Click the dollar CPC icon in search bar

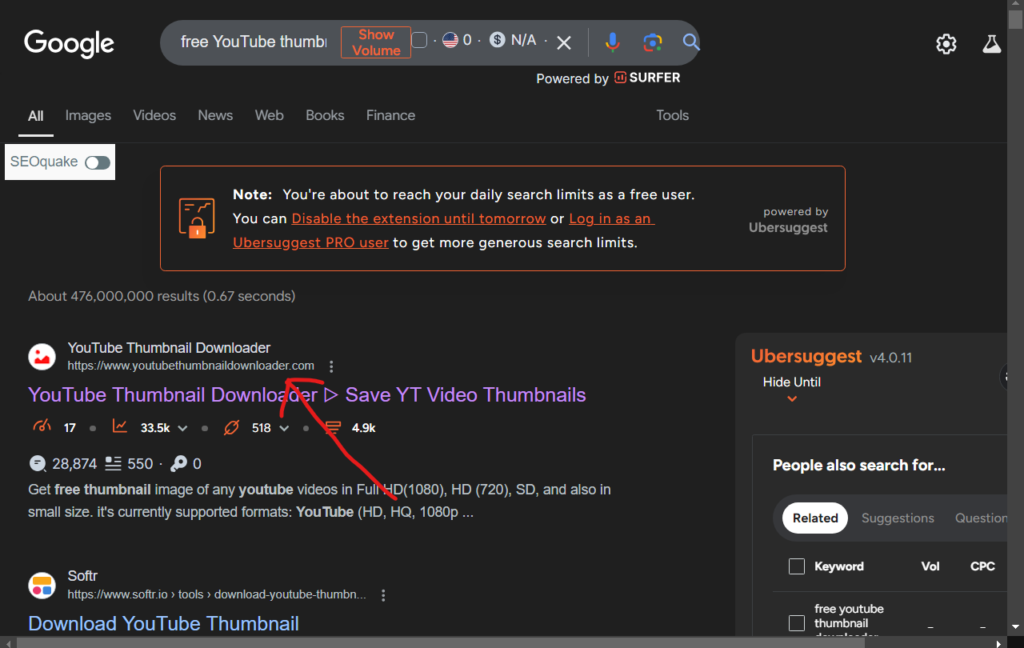[x=497, y=40]
